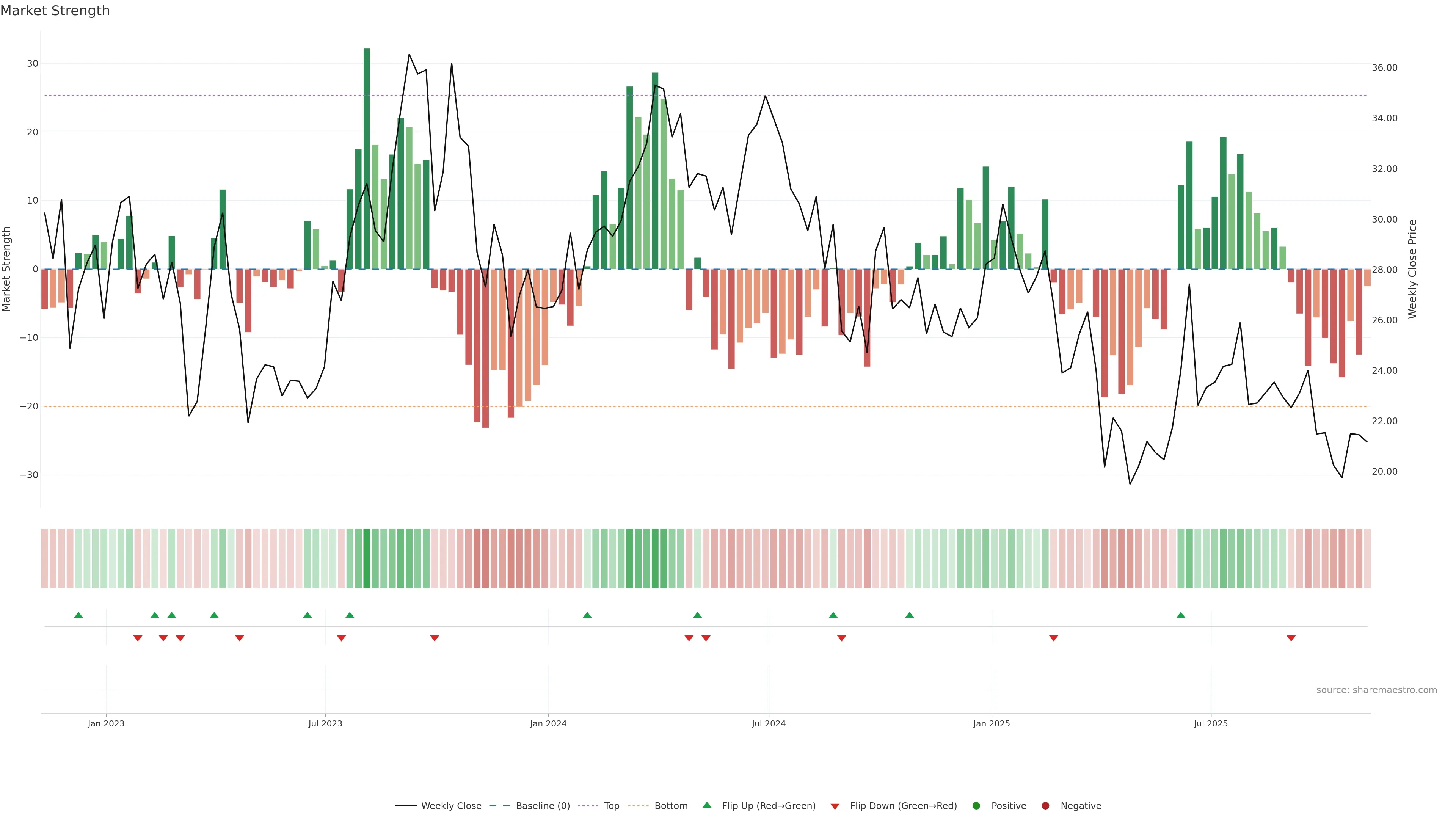
Task: Click the Negative red circle legend icon
Action: pos(1045,805)
